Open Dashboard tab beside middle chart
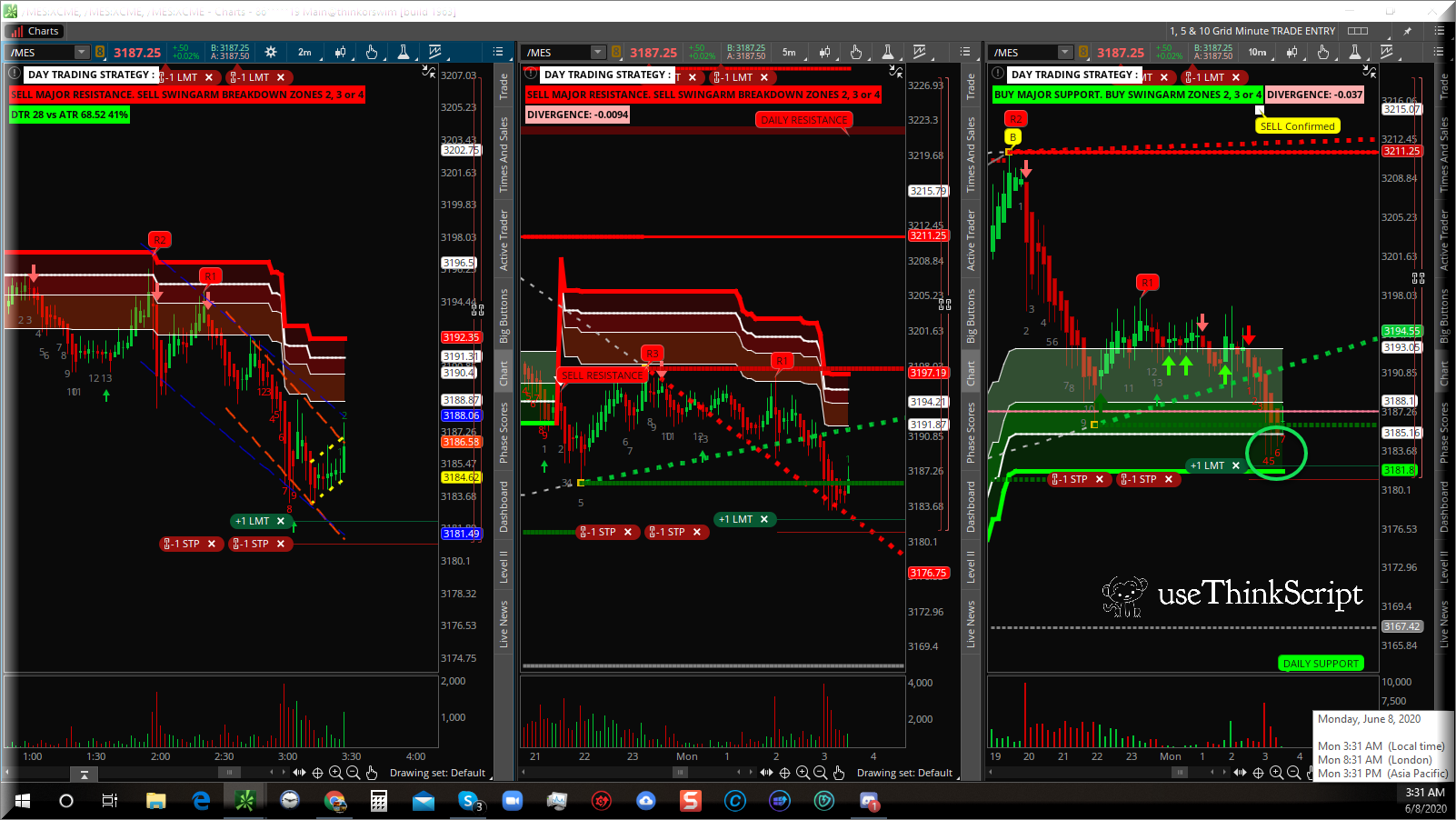 point(971,506)
